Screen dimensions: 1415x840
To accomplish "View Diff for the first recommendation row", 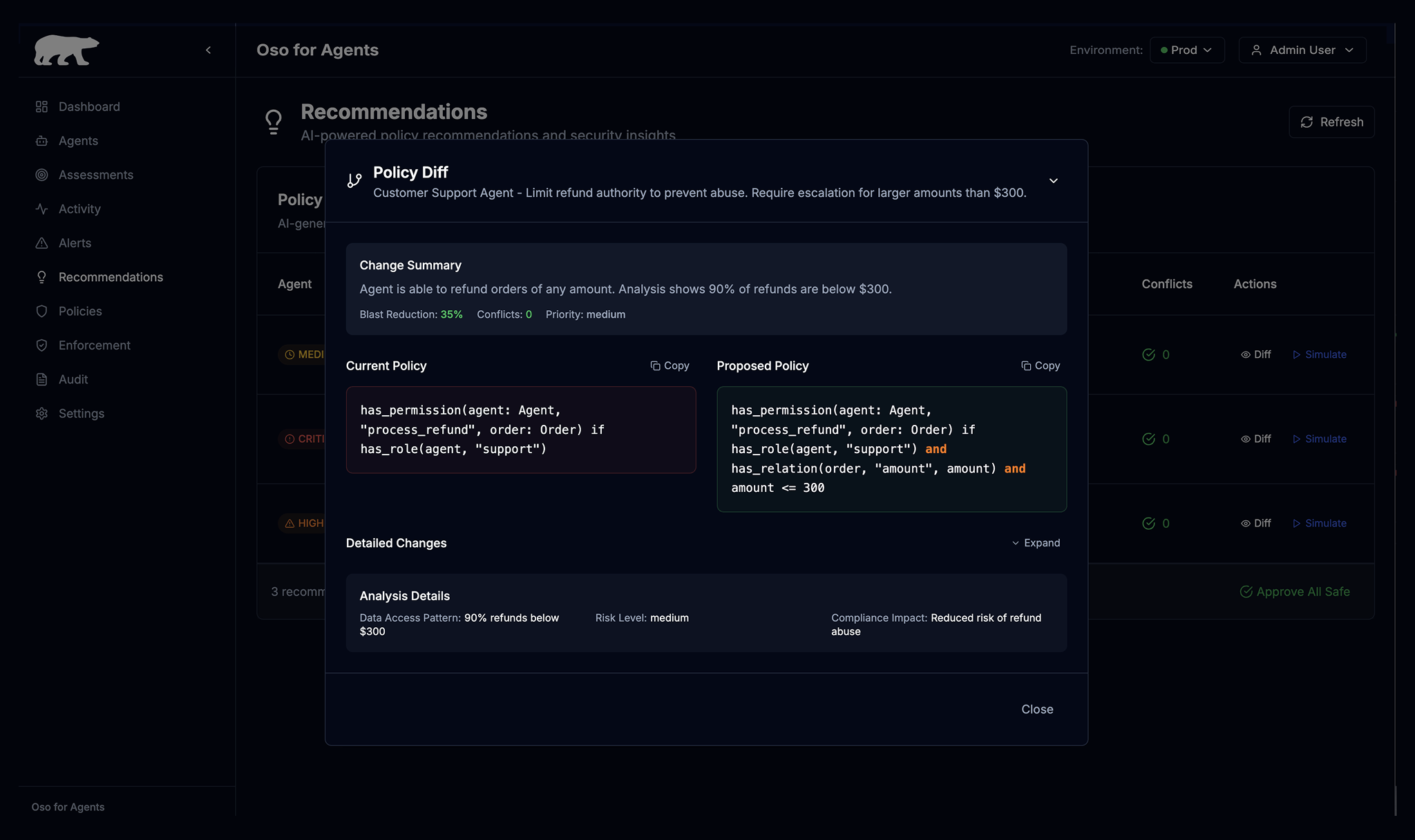I will click(x=1255, y=354).
